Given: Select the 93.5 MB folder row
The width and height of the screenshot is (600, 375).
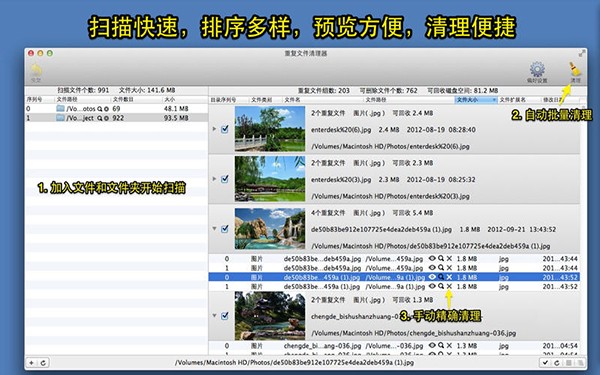Looking at the screenshot, I should coord(116,118).
